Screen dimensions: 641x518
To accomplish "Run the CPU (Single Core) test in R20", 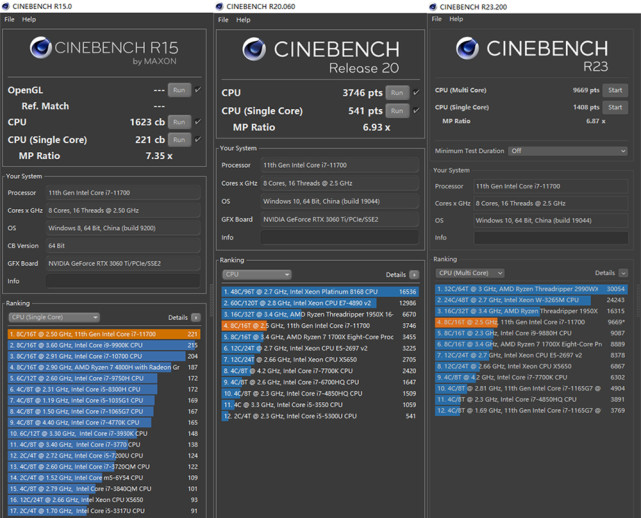I will tap(397, 110).
